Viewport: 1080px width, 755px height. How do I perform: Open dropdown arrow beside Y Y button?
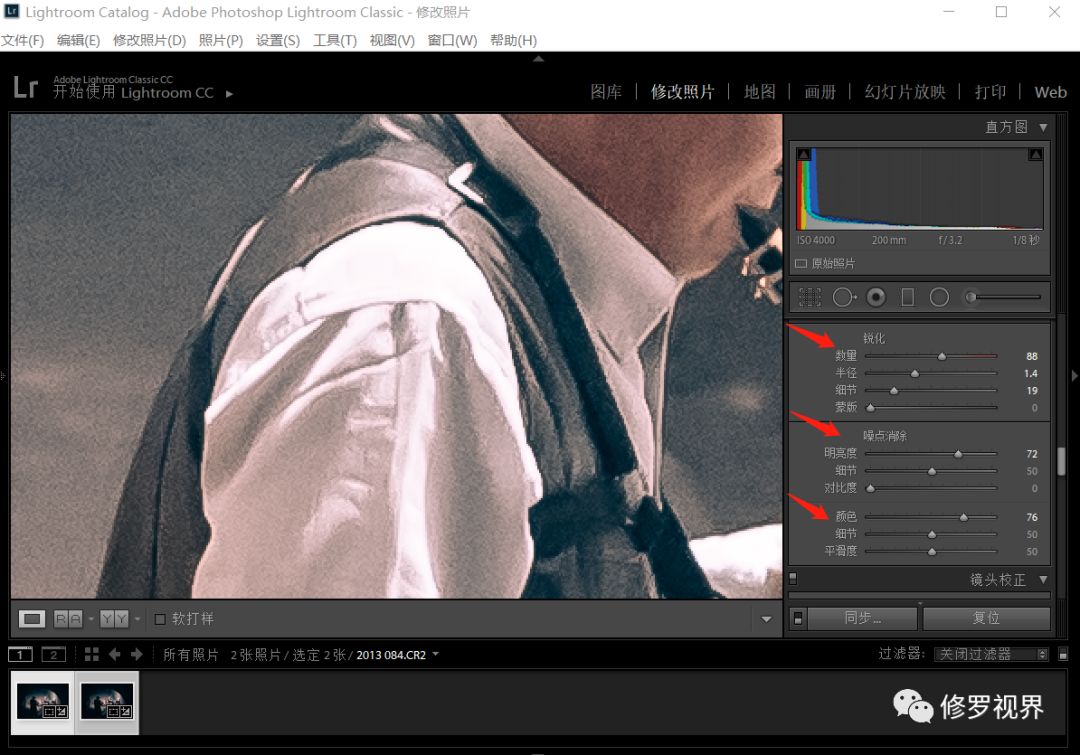tap(138, 619)
